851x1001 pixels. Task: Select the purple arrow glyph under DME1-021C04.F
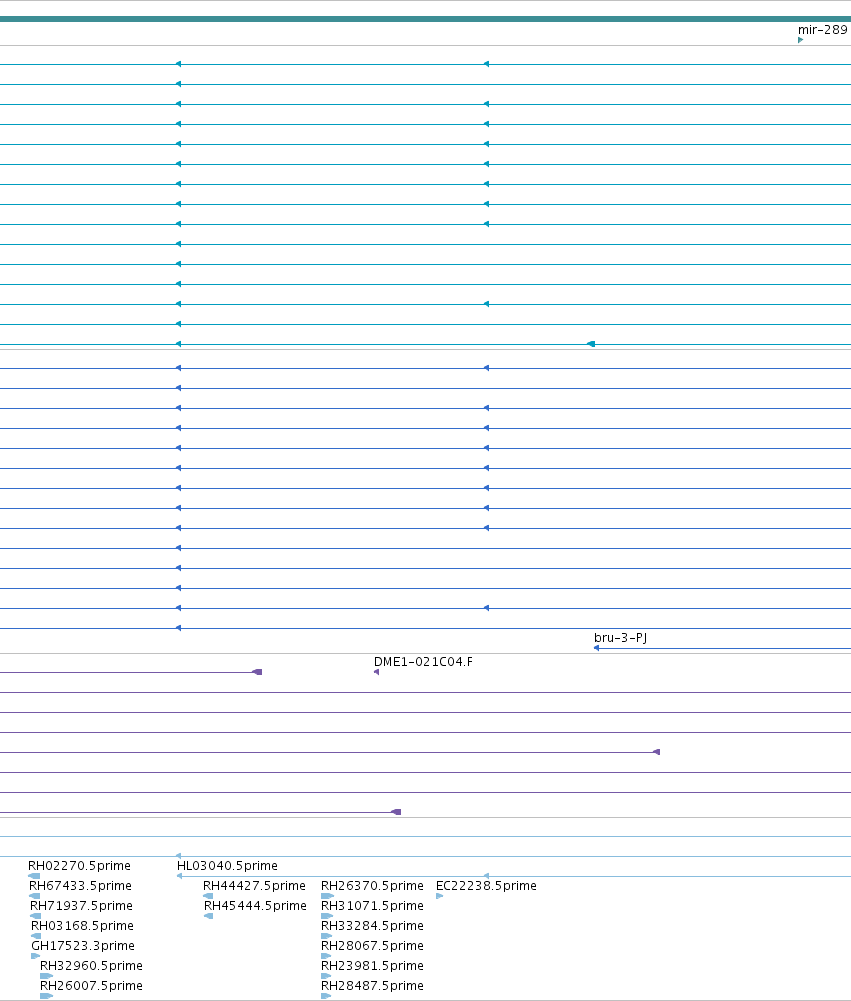pyautogui.click(x=377, y=672)
